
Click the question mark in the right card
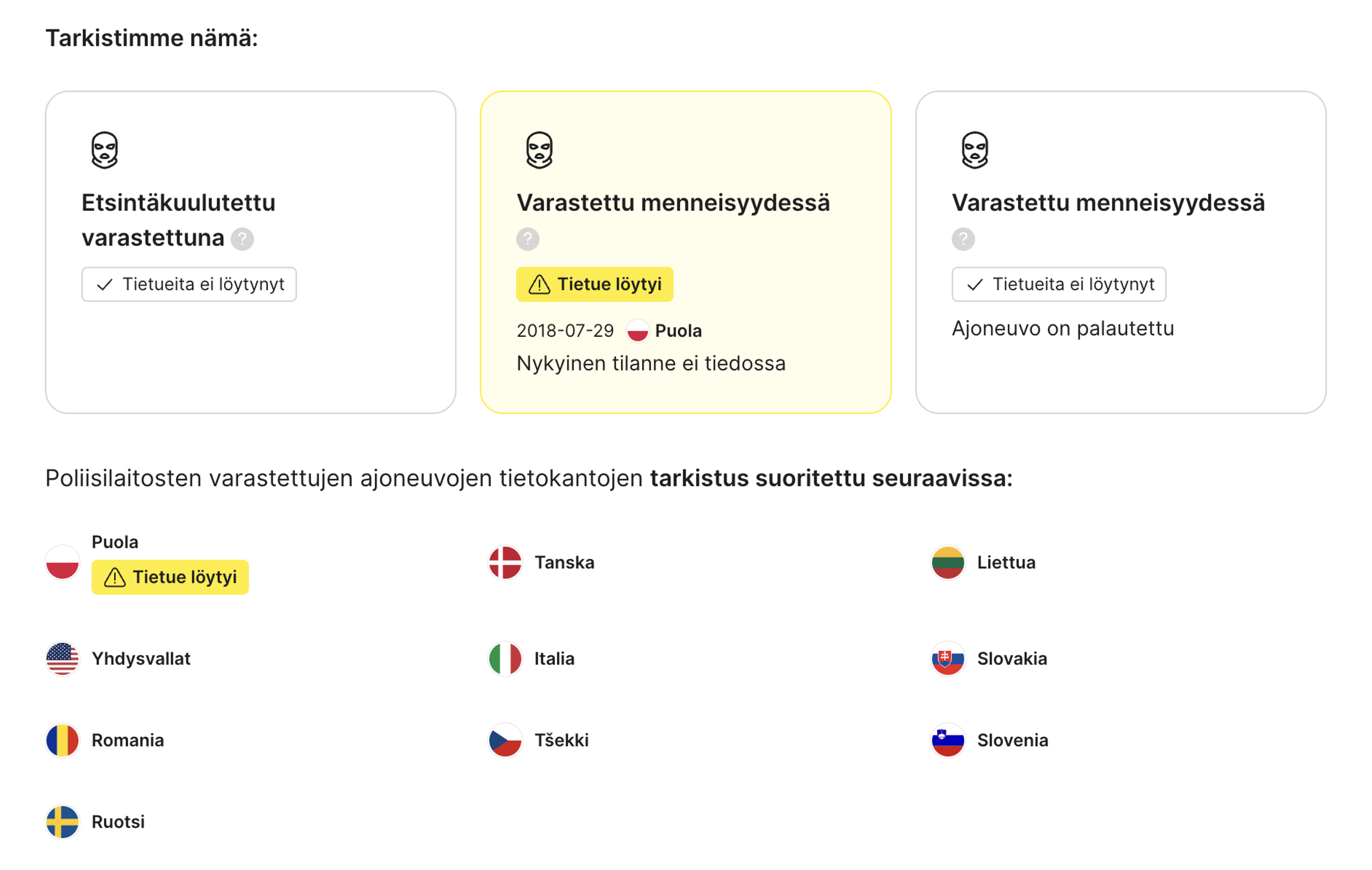pos(963,239)
